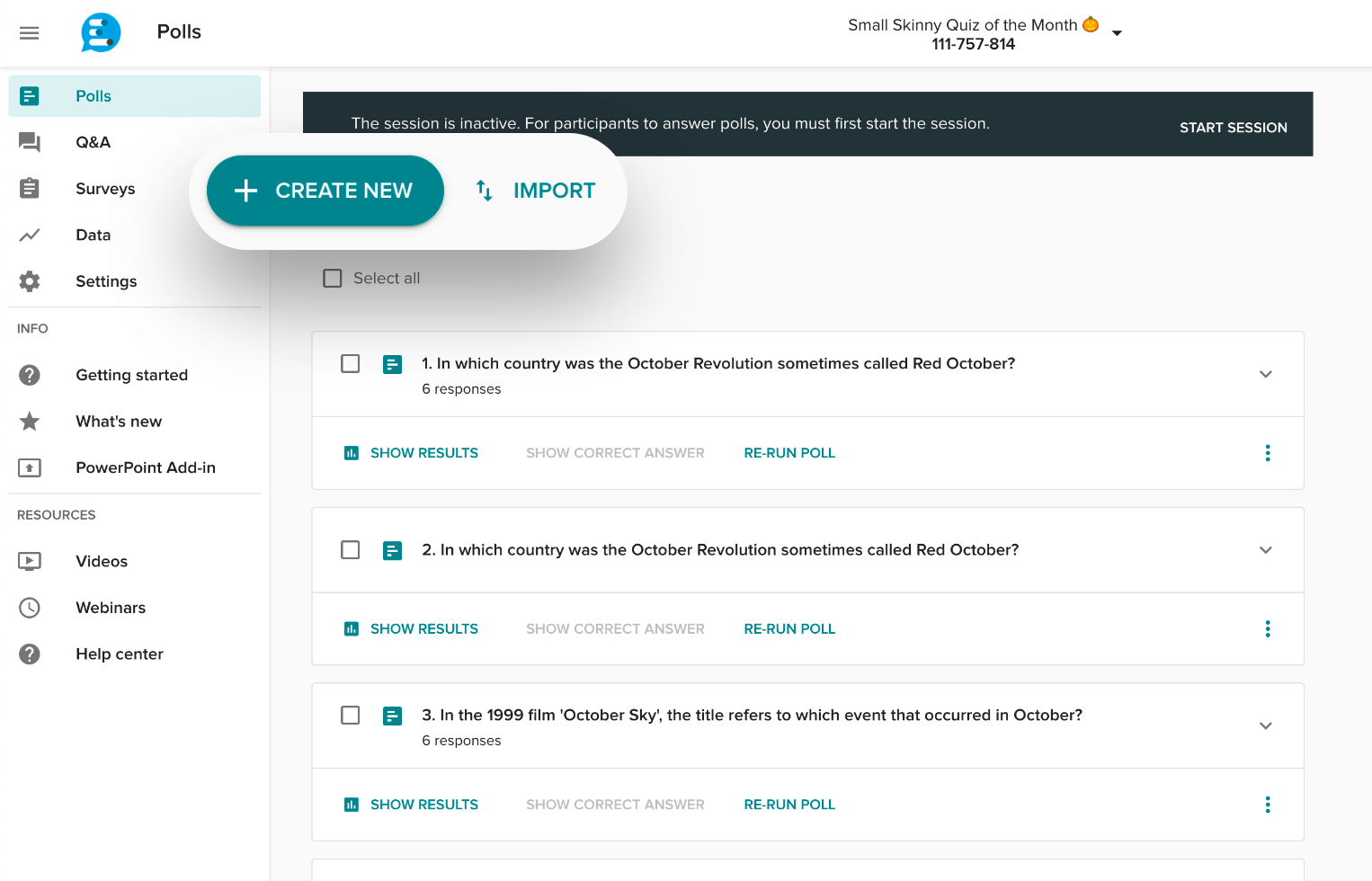The width and height of the screenshot is (1372, 881).
Task: Go to the Polls section
Action: pyautogui.click(x=93, y=95)
